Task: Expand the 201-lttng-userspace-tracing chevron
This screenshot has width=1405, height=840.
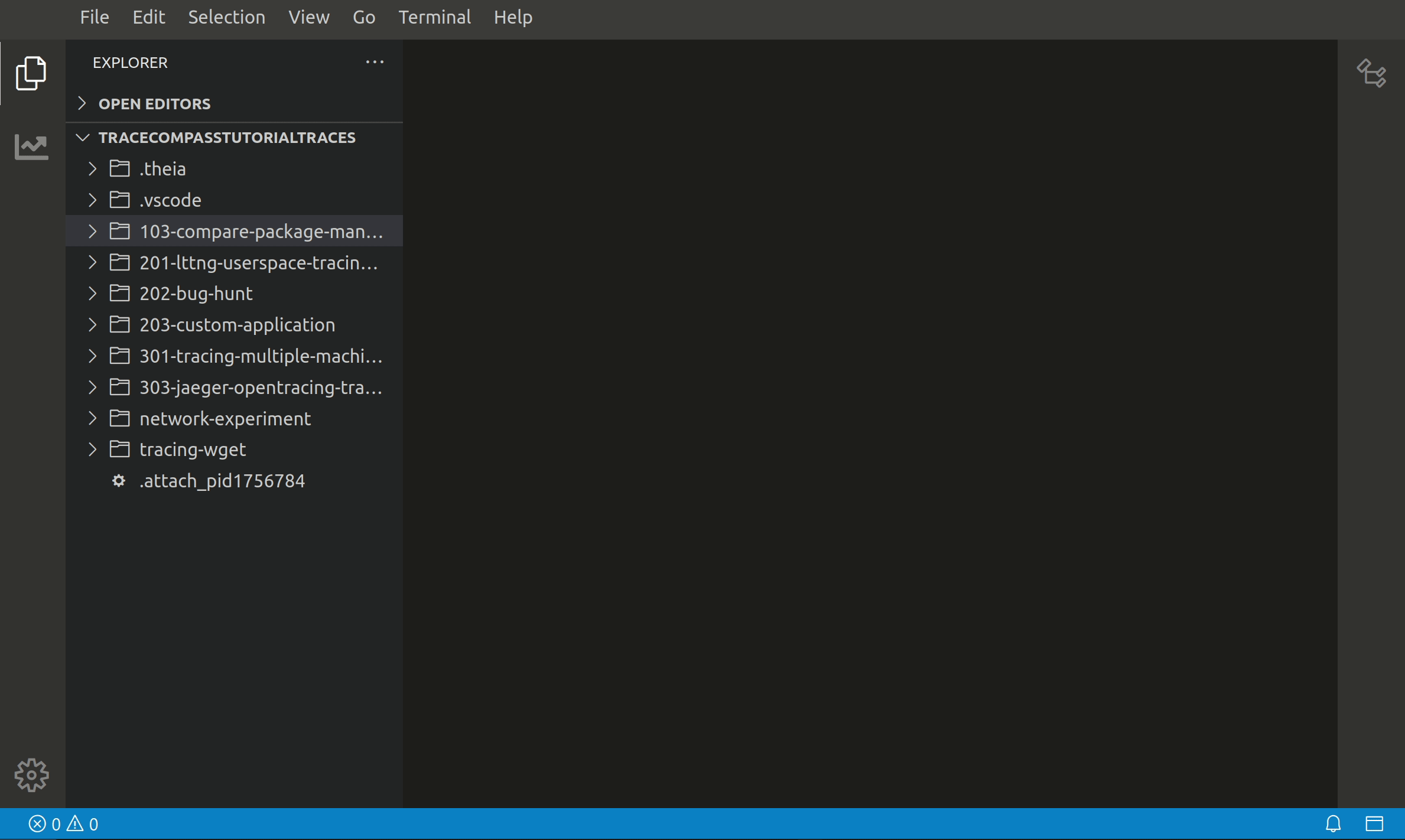Action: [92, 262]
